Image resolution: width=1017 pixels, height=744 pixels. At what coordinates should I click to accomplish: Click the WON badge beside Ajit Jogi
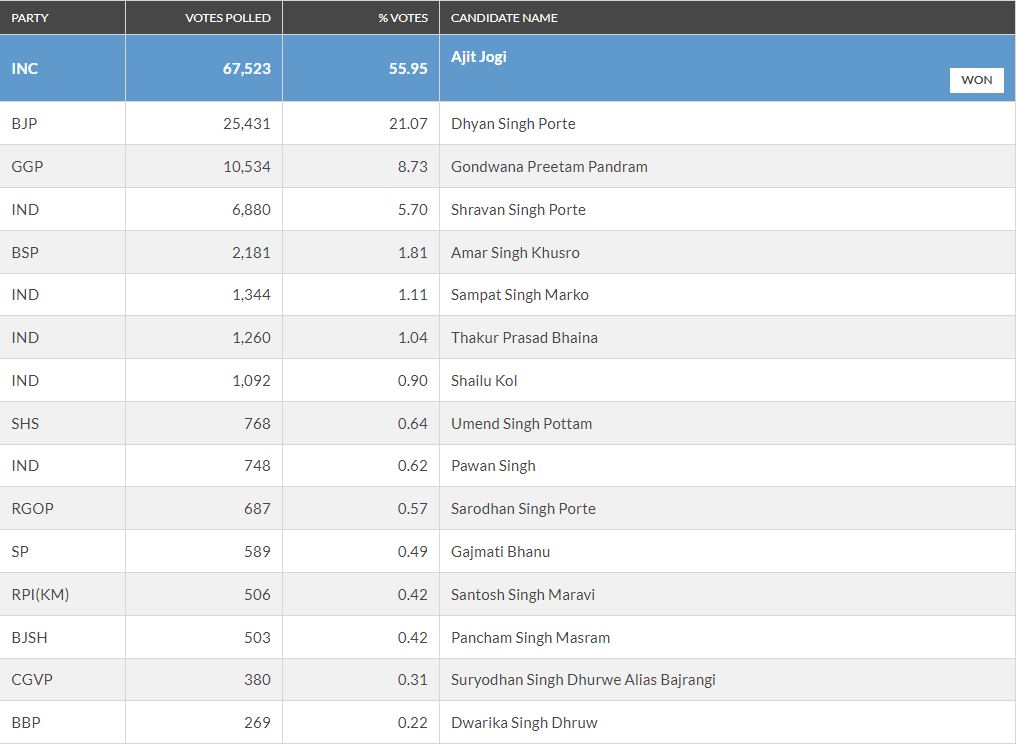tap(976, 80)
